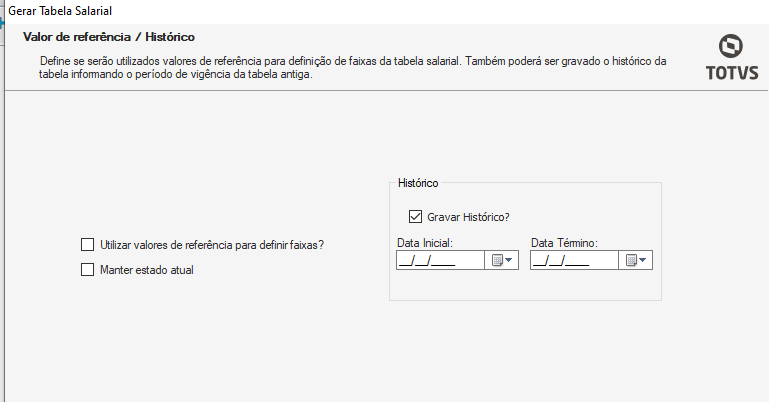Open the Data Término calendar picker icon
Image resolution: width=769 pixels, height=402 pixels.
(631, 261)
